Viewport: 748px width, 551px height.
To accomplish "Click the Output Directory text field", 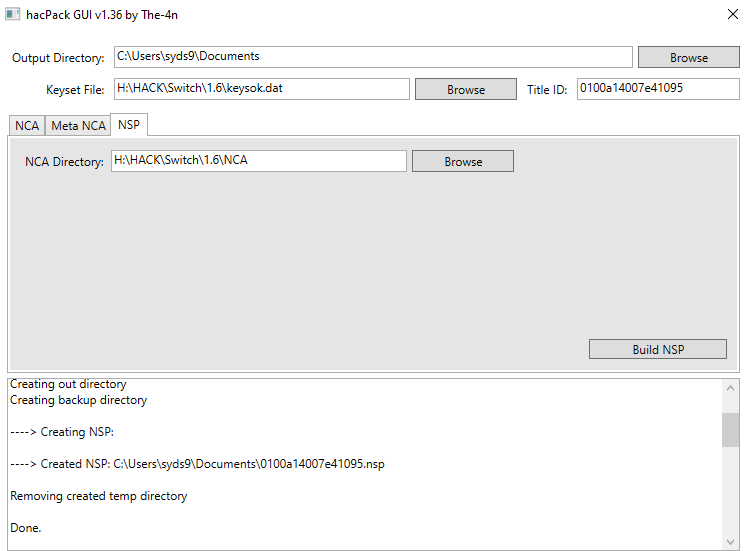I will tap(373, 57).
